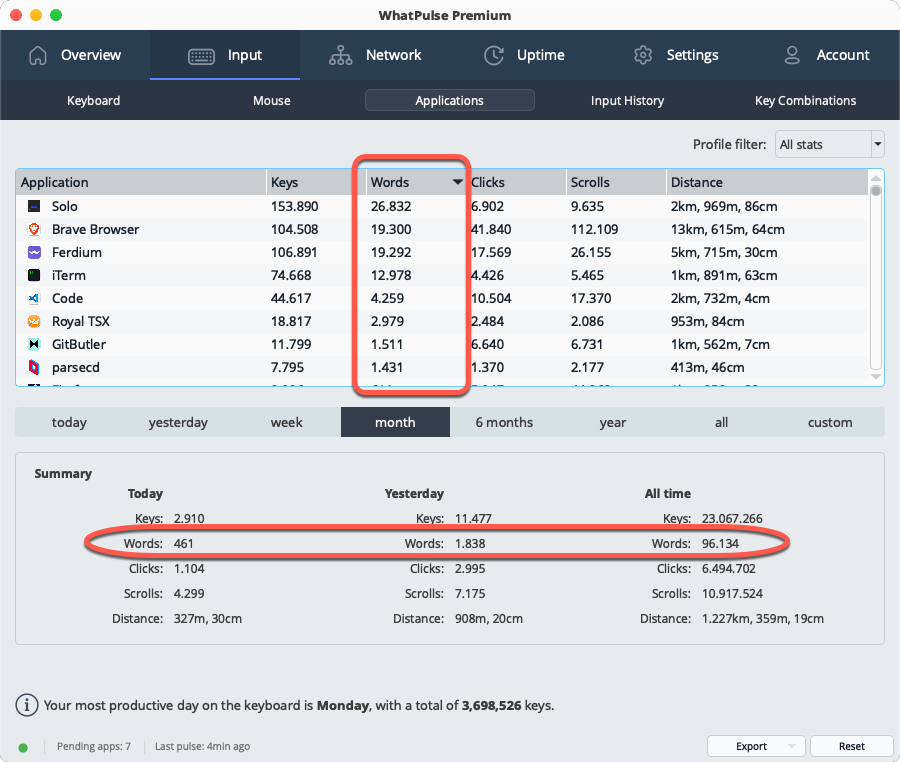Sort by the Scrolls column header

616,182
